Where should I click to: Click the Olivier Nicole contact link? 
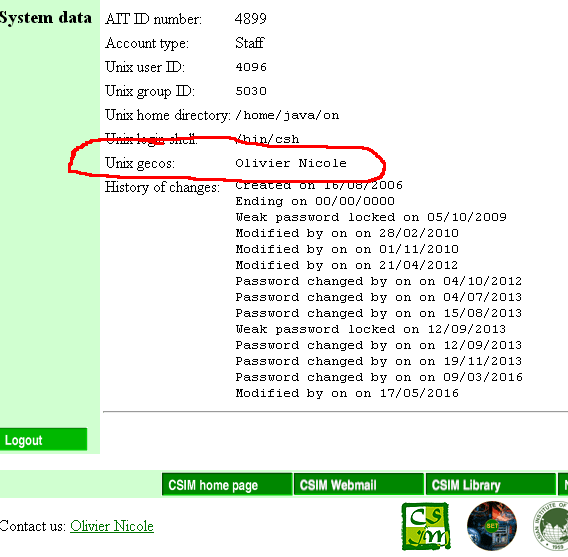(112, 526)
